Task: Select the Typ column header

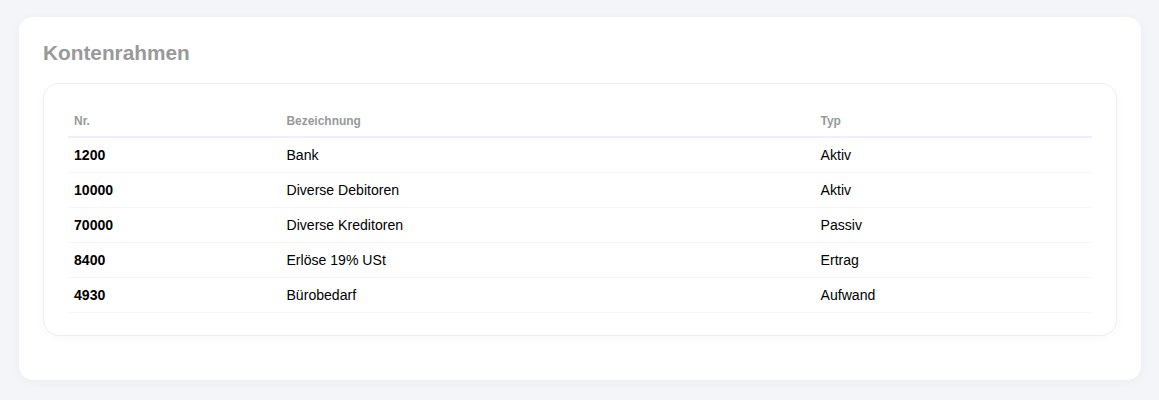Action: tap(830, 121)
